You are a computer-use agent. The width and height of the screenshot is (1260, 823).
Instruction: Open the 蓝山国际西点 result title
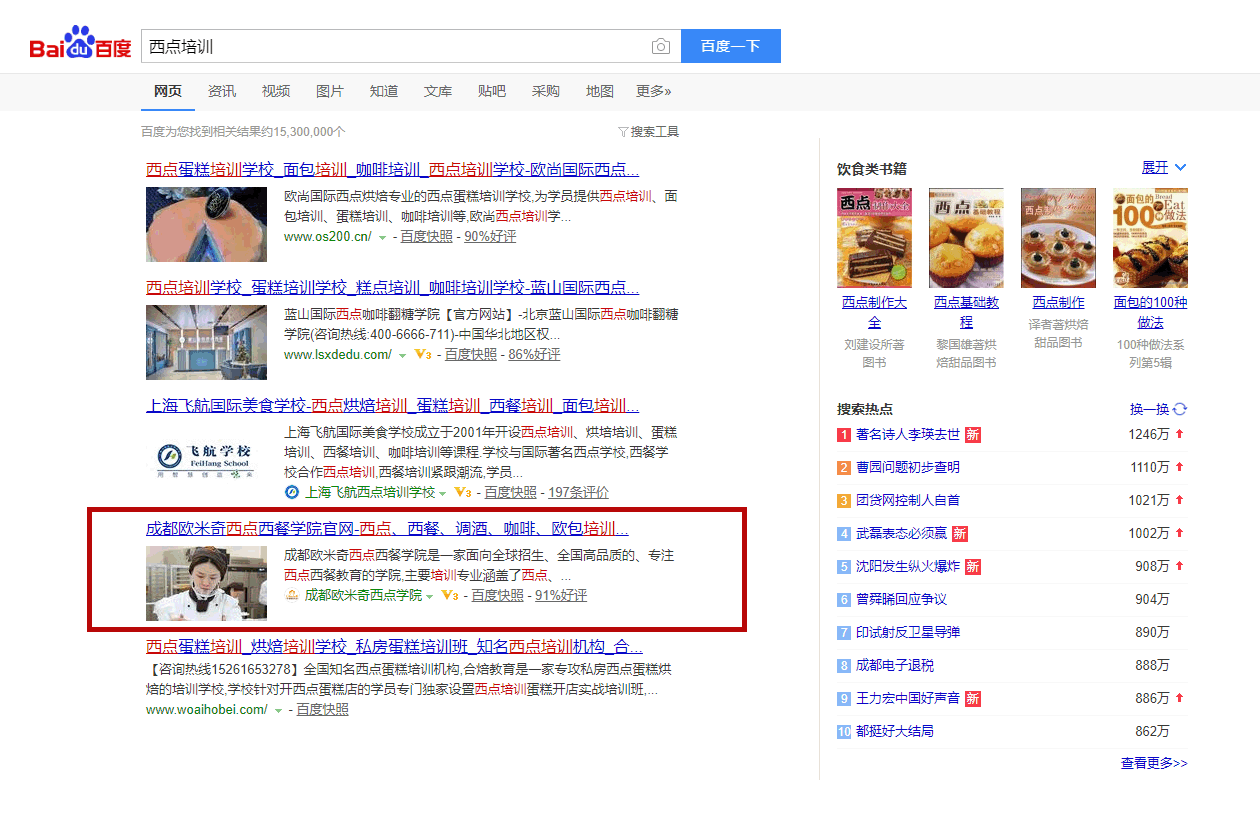(x=393, y=288)
